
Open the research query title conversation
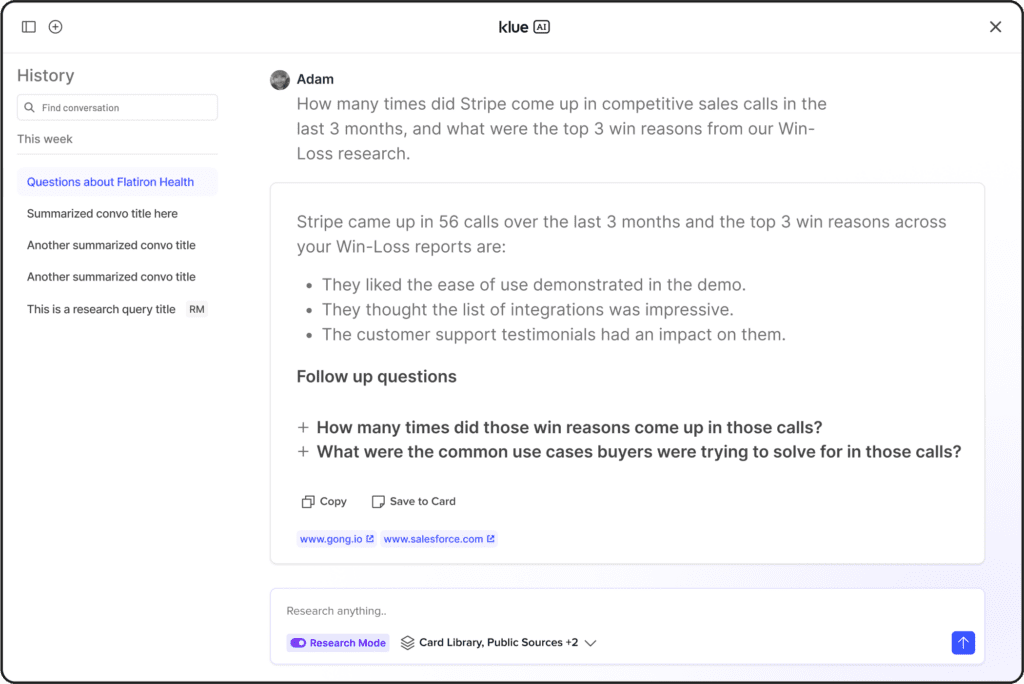click(101, 310)
